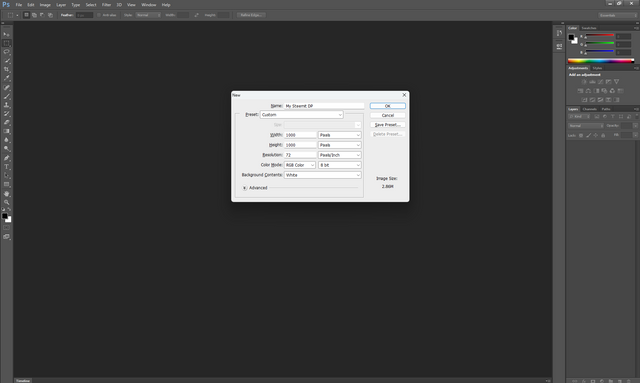This screenshot has height=383, width=640.
Task: Toggle the Anti-alias checkbox
Action: coord(99,15)
